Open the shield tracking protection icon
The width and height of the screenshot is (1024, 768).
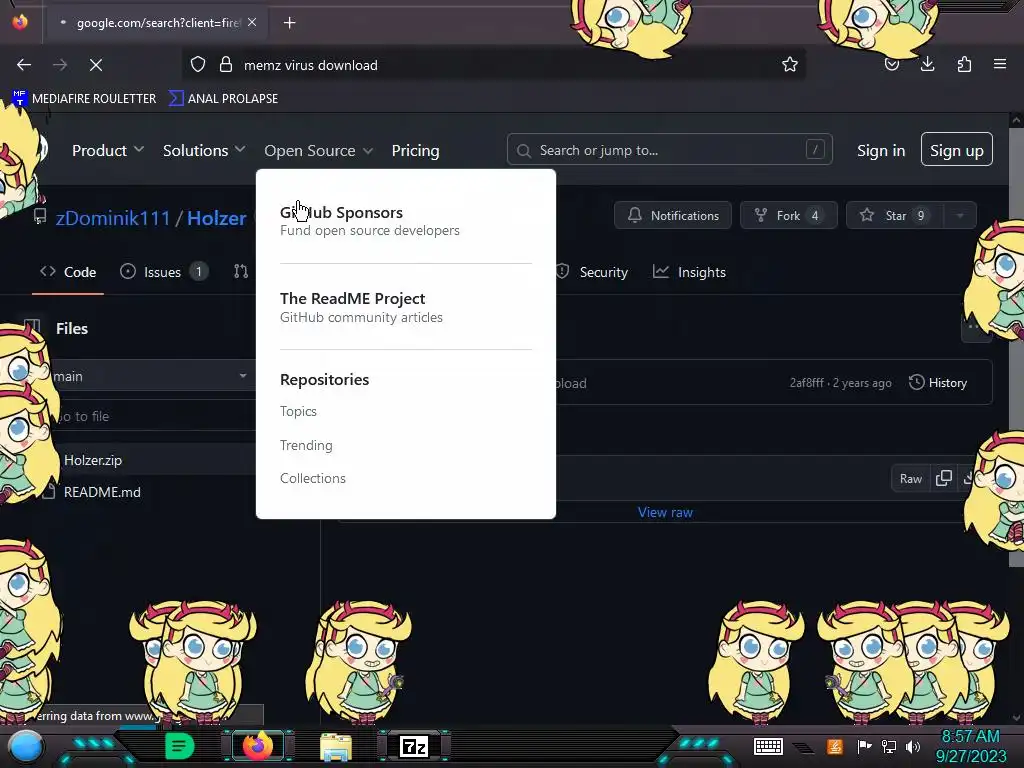coord(198,65)
